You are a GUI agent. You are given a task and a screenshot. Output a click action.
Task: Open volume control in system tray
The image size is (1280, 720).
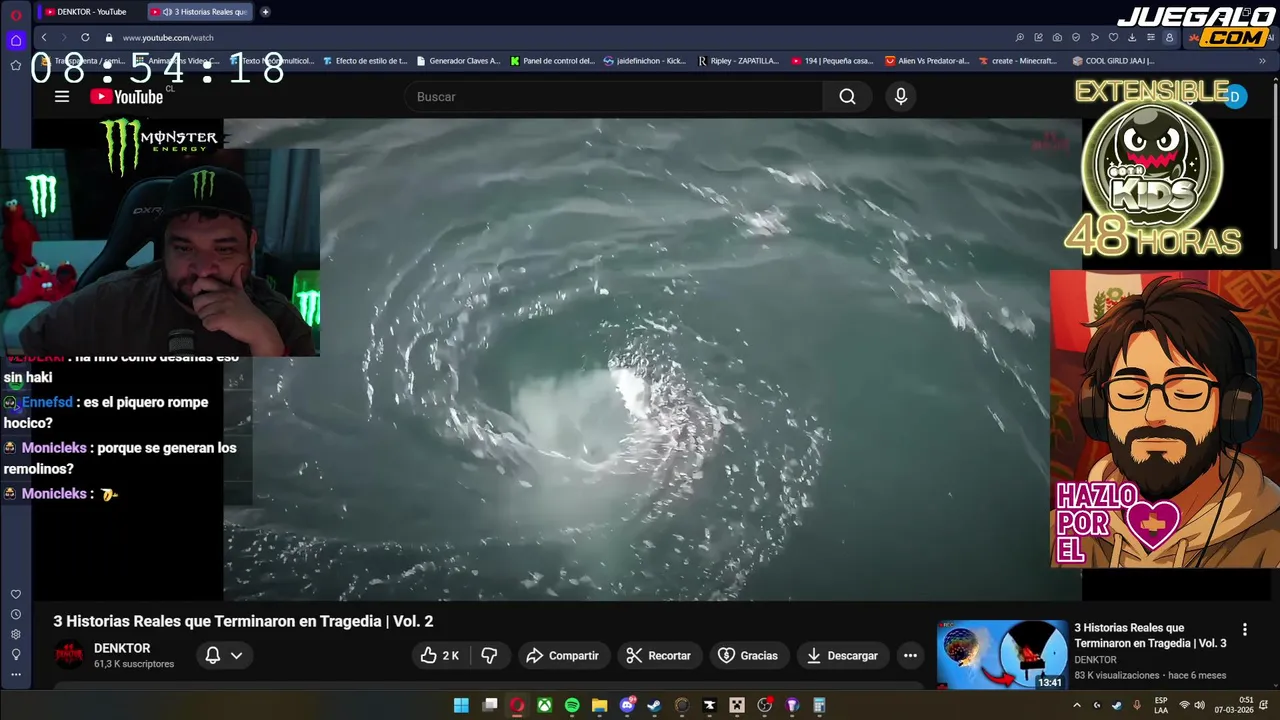(x=1199, y=705)
